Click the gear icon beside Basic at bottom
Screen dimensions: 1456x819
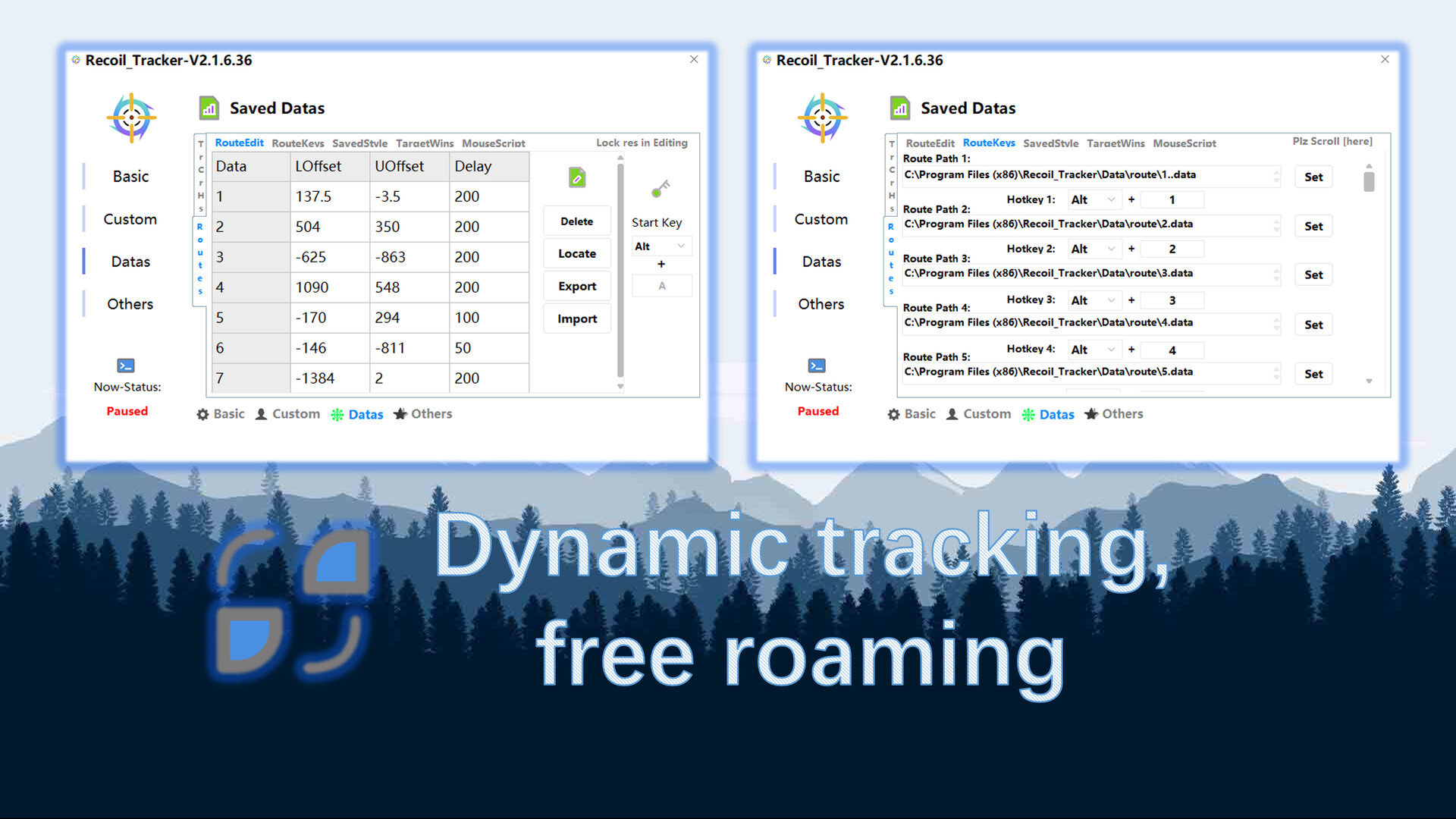tap(202, 414)
